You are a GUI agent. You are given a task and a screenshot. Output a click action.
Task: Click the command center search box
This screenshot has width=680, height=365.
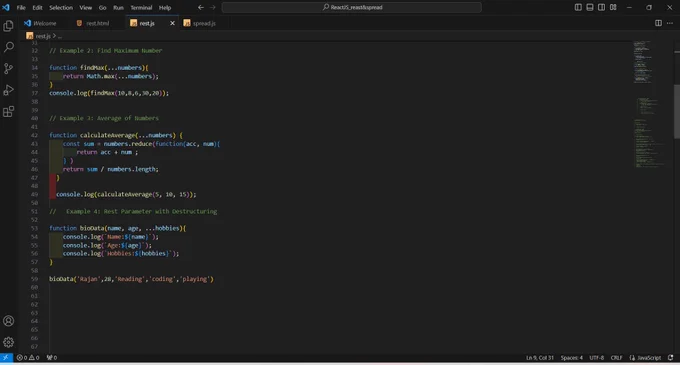352,7
